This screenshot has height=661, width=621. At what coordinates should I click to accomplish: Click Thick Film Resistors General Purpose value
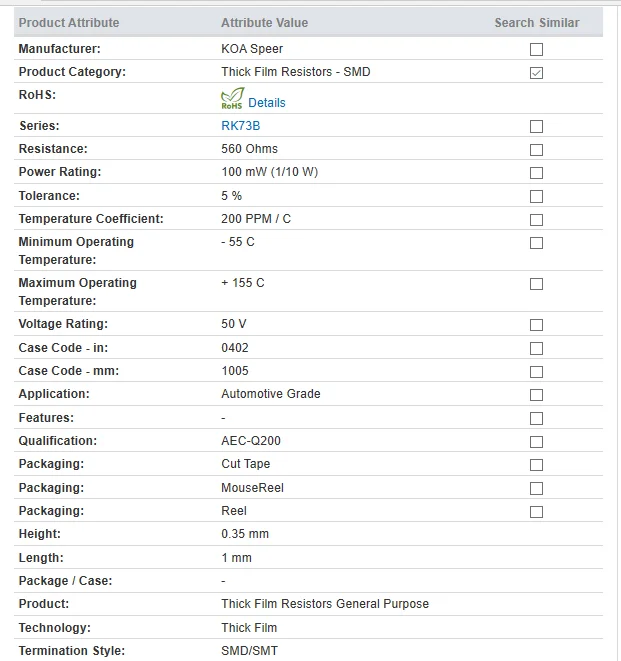pos(325,604)
